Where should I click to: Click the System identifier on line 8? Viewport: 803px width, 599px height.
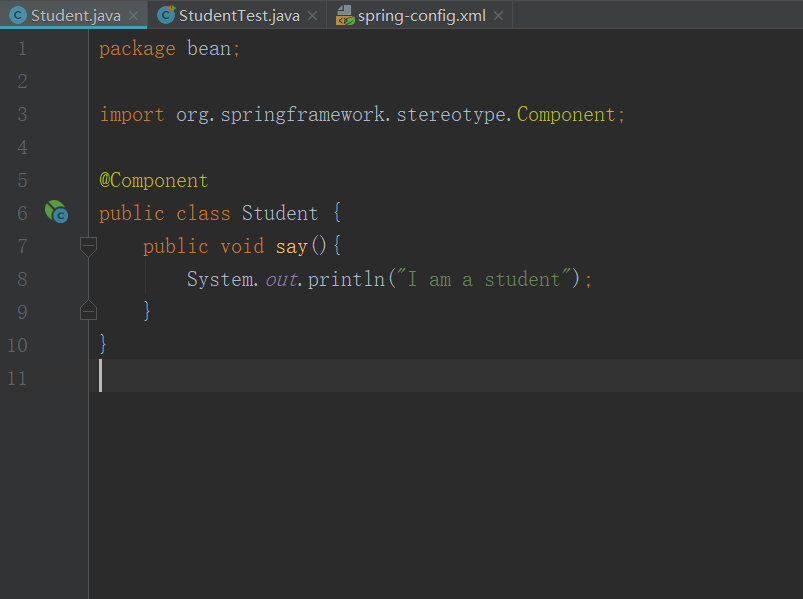point(220,280)
